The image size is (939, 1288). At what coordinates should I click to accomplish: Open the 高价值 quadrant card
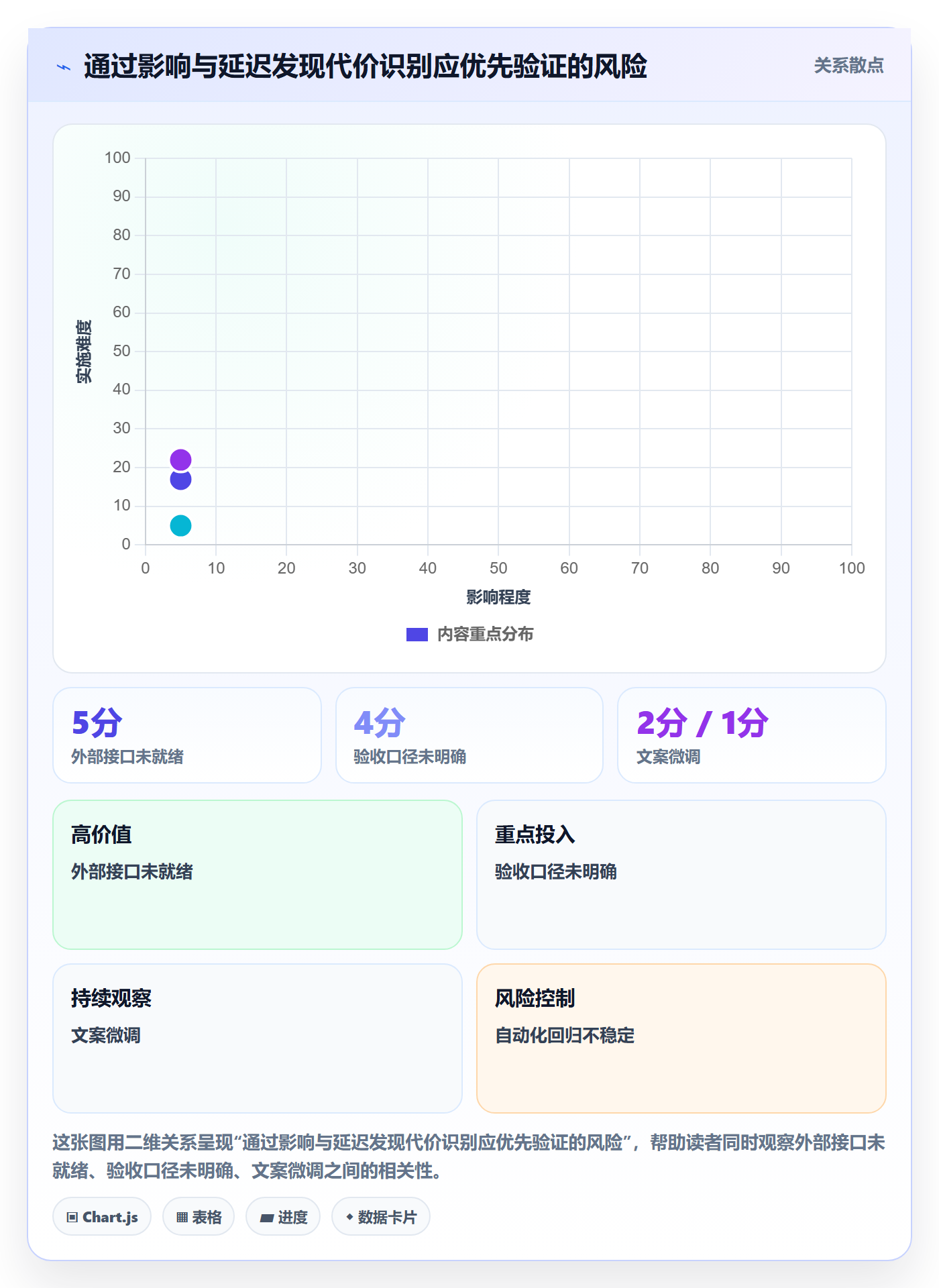pyautogui.click(x=258, y=875)
